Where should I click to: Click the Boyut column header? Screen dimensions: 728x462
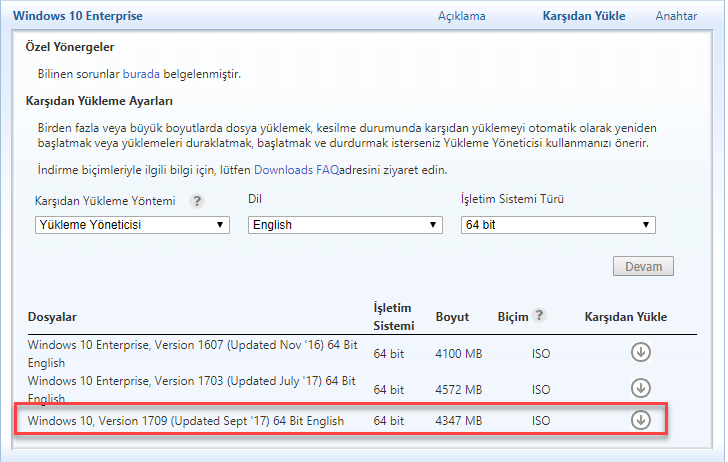(x=452, y=317)
